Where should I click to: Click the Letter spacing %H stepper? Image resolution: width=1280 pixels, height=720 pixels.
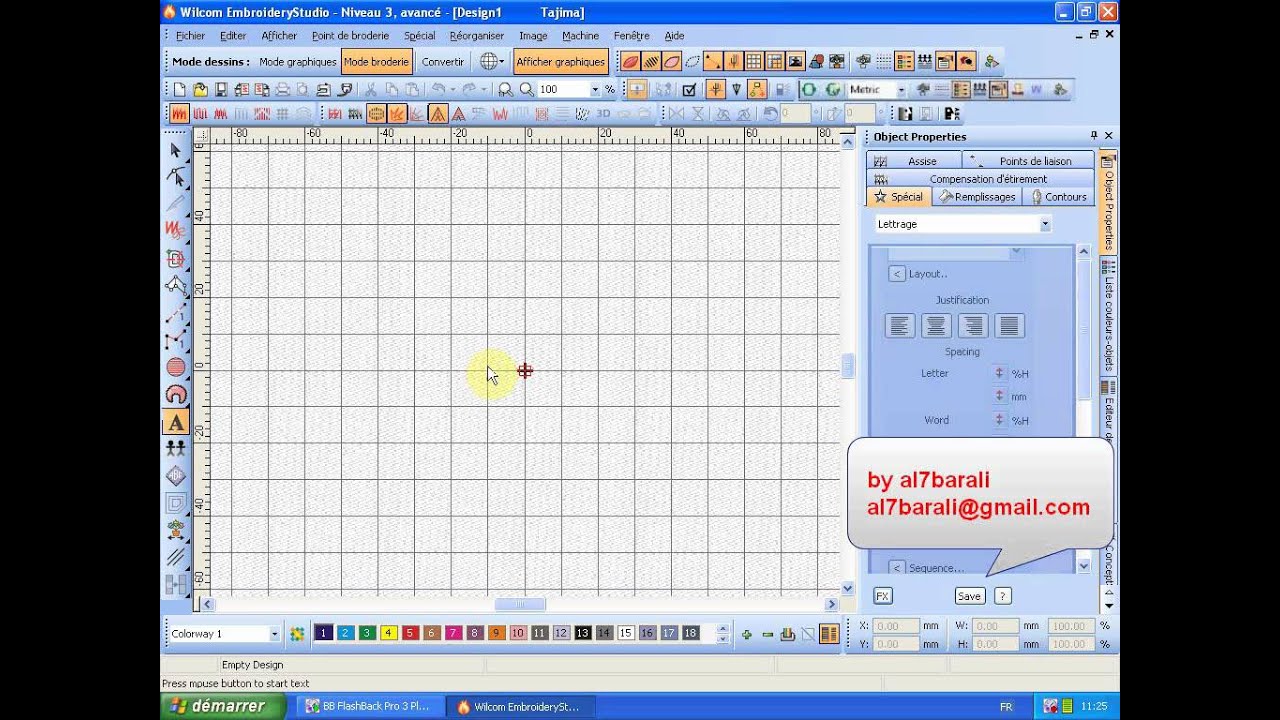click(x=999, y=373)
